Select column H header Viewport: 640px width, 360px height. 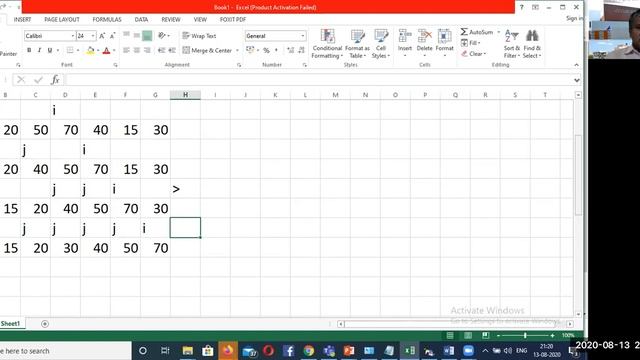(x=185, y=95)
